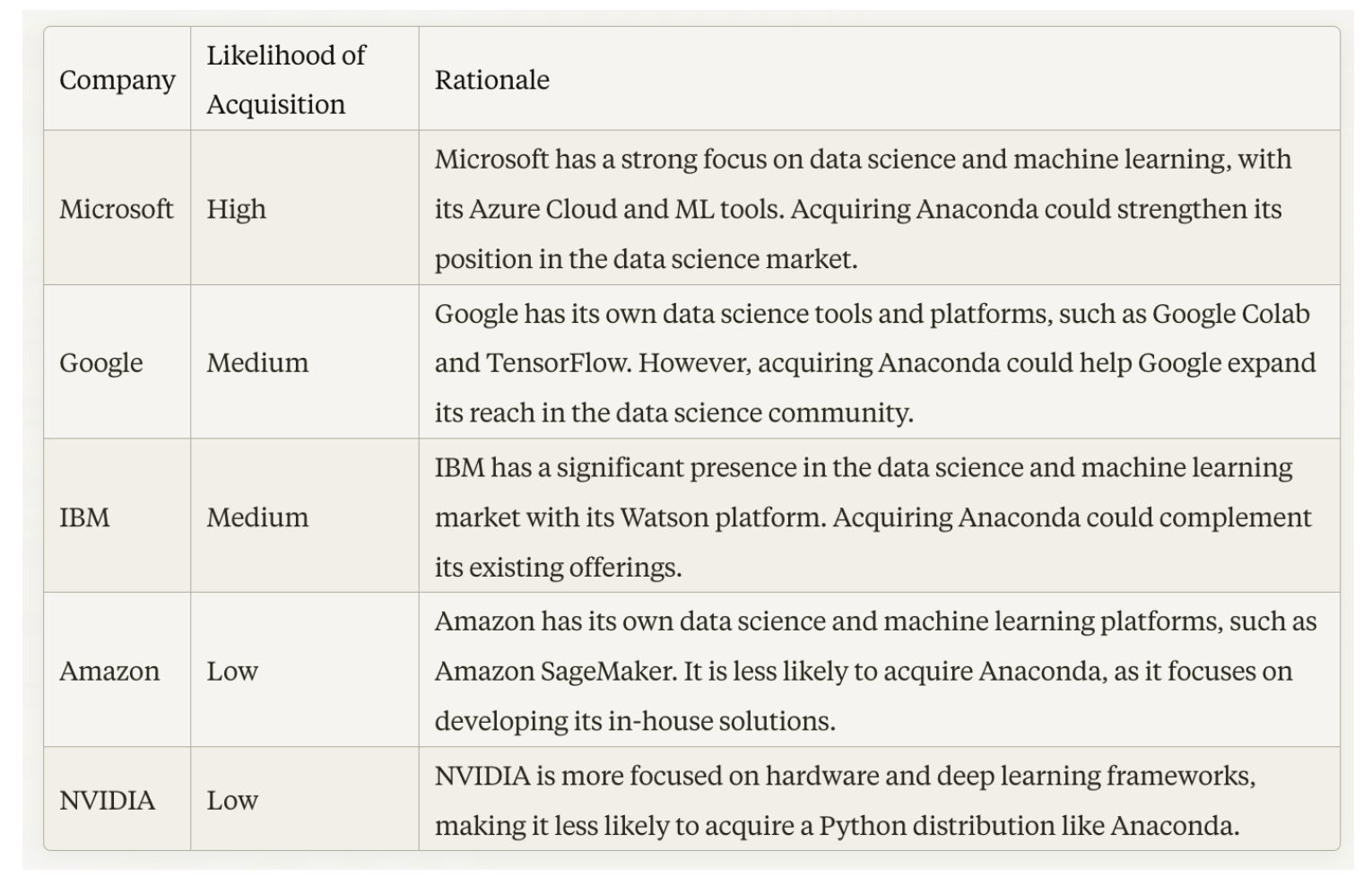The height and width of the screenshot is (877, 1372).
Task: Click the Medium likelihood cell for IBM
Action: coord(305,517)
